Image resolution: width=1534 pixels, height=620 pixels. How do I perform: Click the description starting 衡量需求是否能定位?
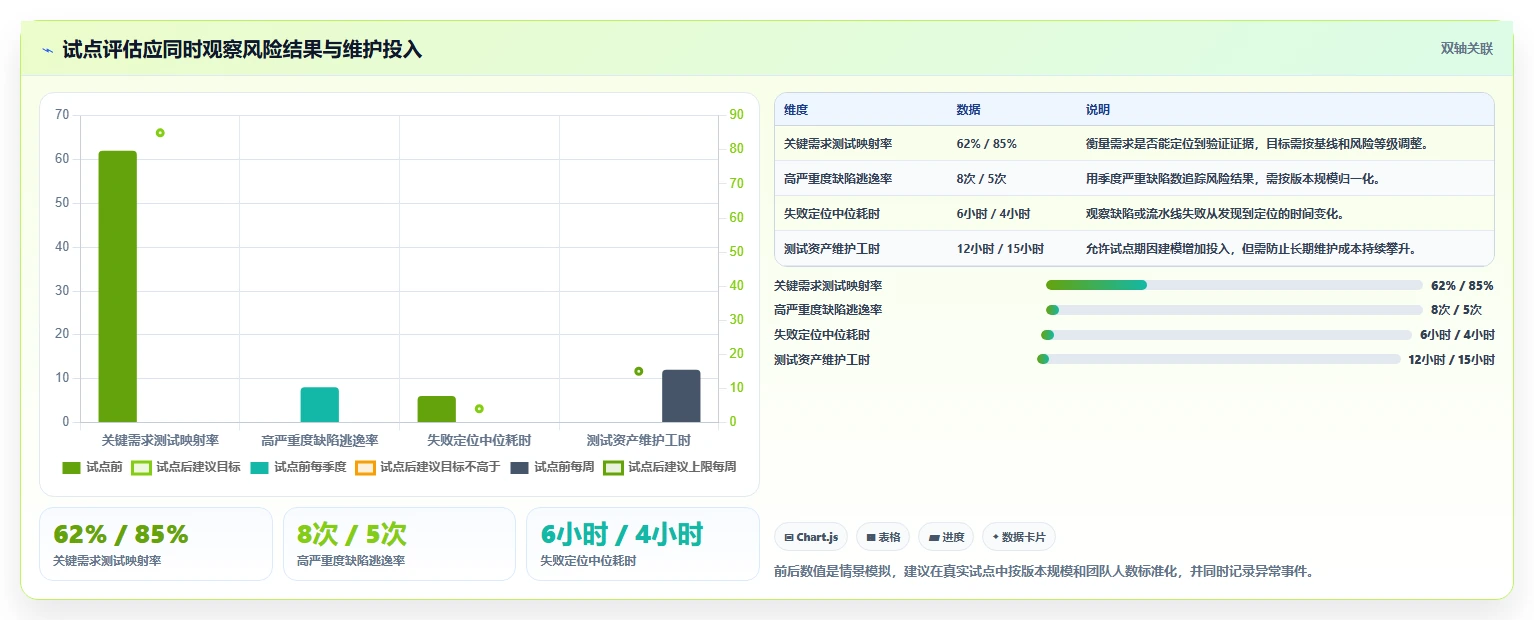tap(1256, 144)
